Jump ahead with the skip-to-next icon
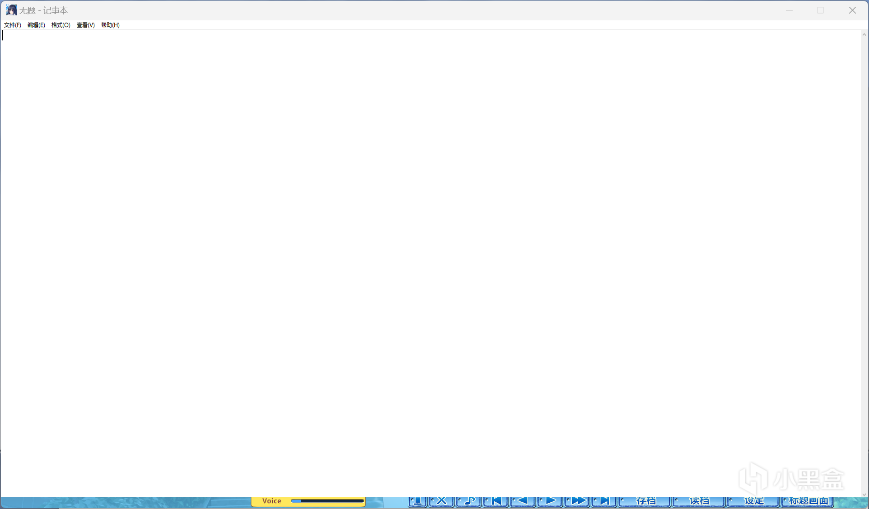The image size is (869, 509). click(603, 501)
